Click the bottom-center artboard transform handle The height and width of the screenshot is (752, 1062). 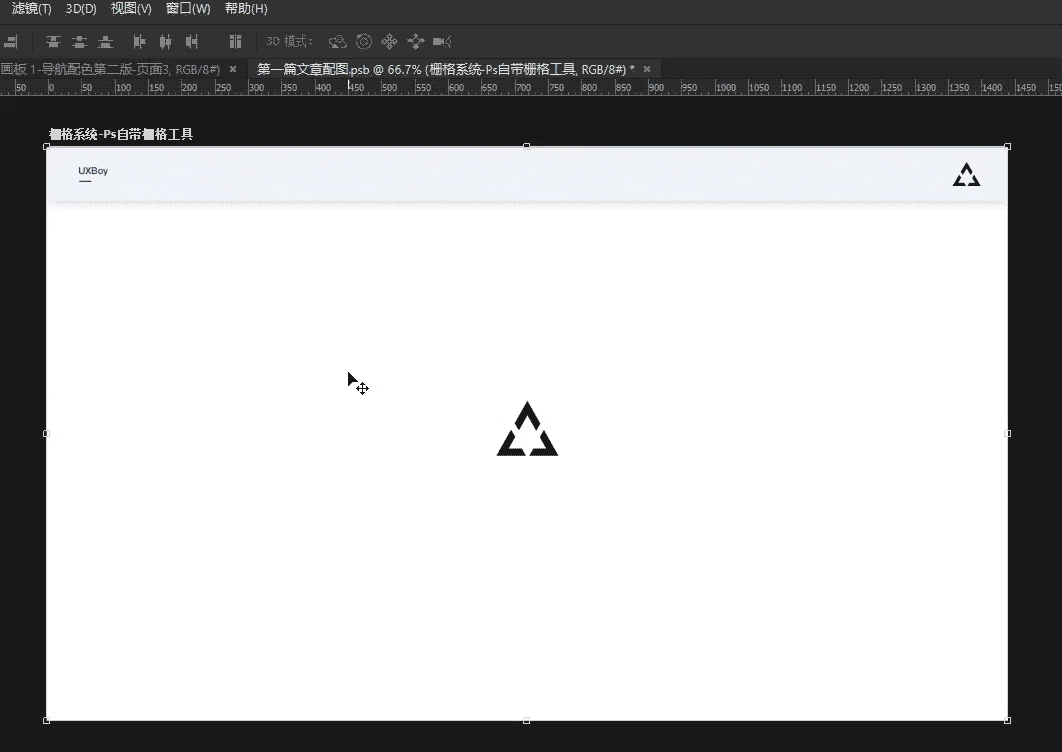[526, 721]
